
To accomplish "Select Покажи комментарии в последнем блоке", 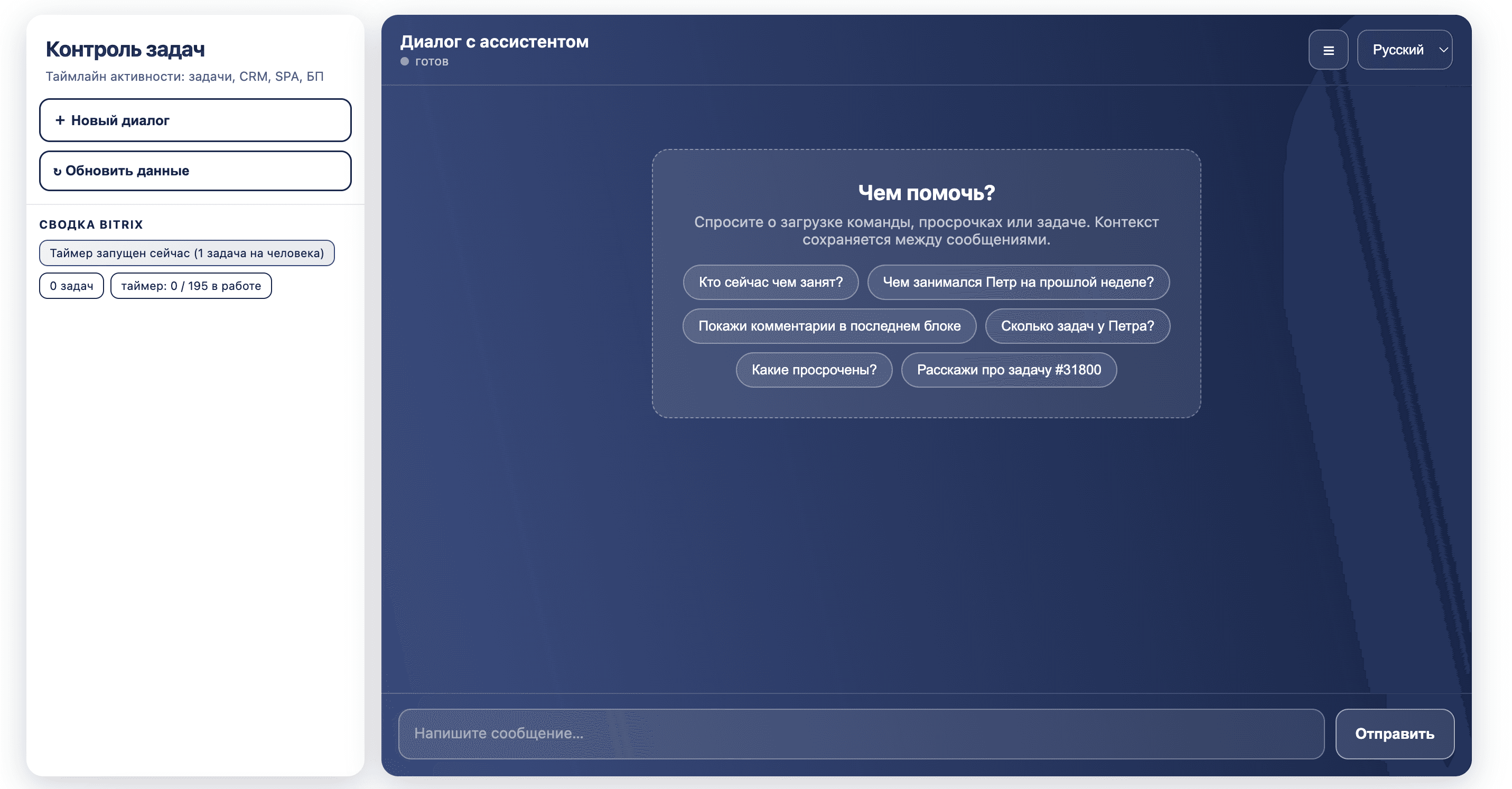I will point(829,326).
